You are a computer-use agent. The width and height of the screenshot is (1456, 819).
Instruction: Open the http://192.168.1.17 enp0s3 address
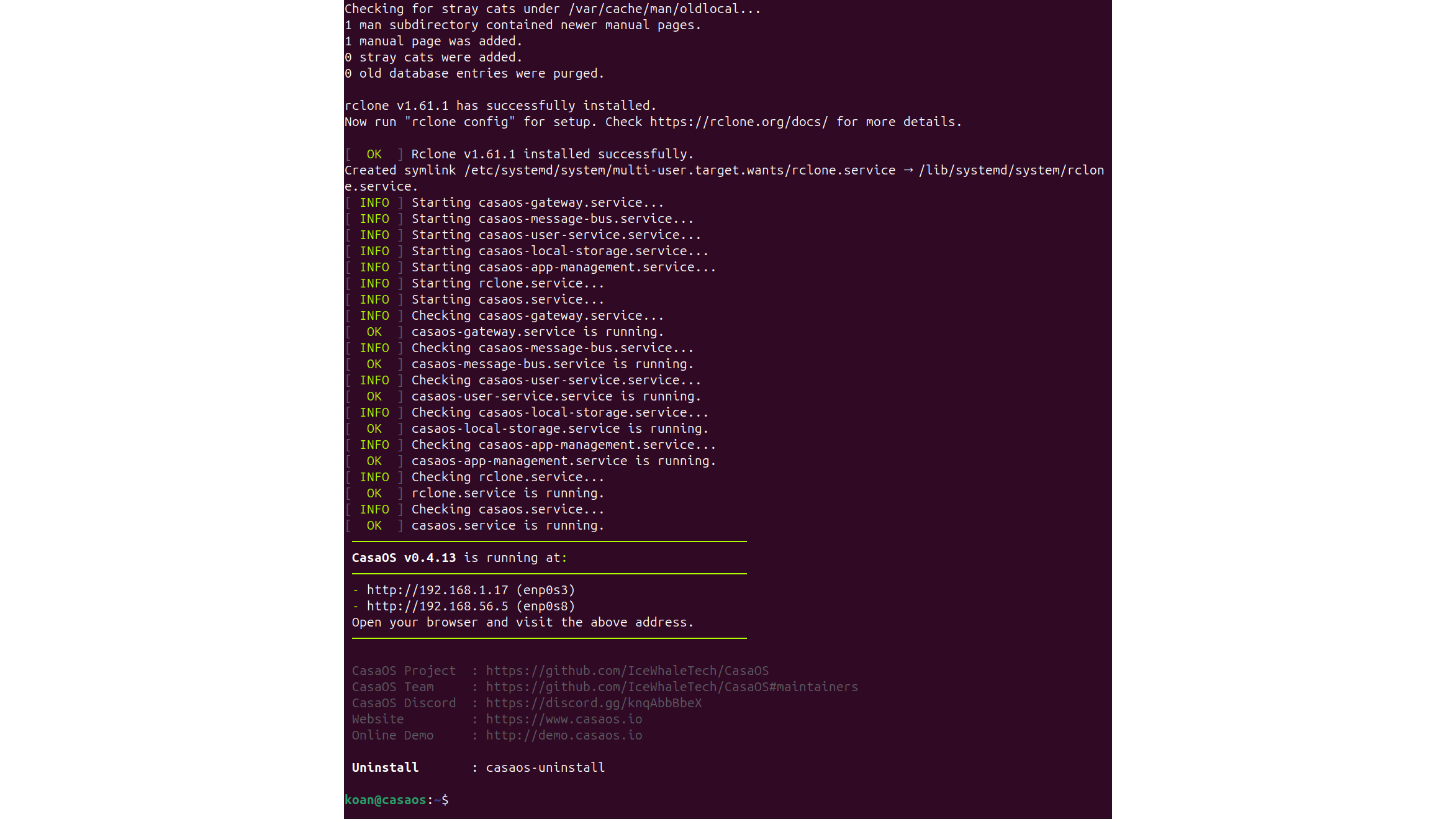click(x=437, y=590)
